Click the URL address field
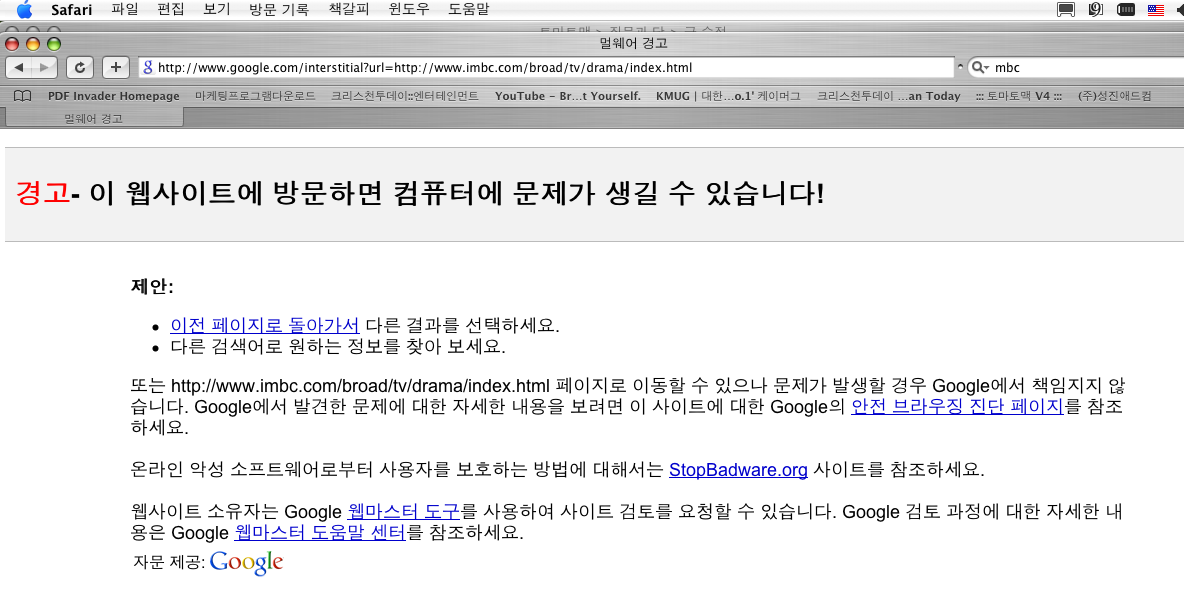 550,68
